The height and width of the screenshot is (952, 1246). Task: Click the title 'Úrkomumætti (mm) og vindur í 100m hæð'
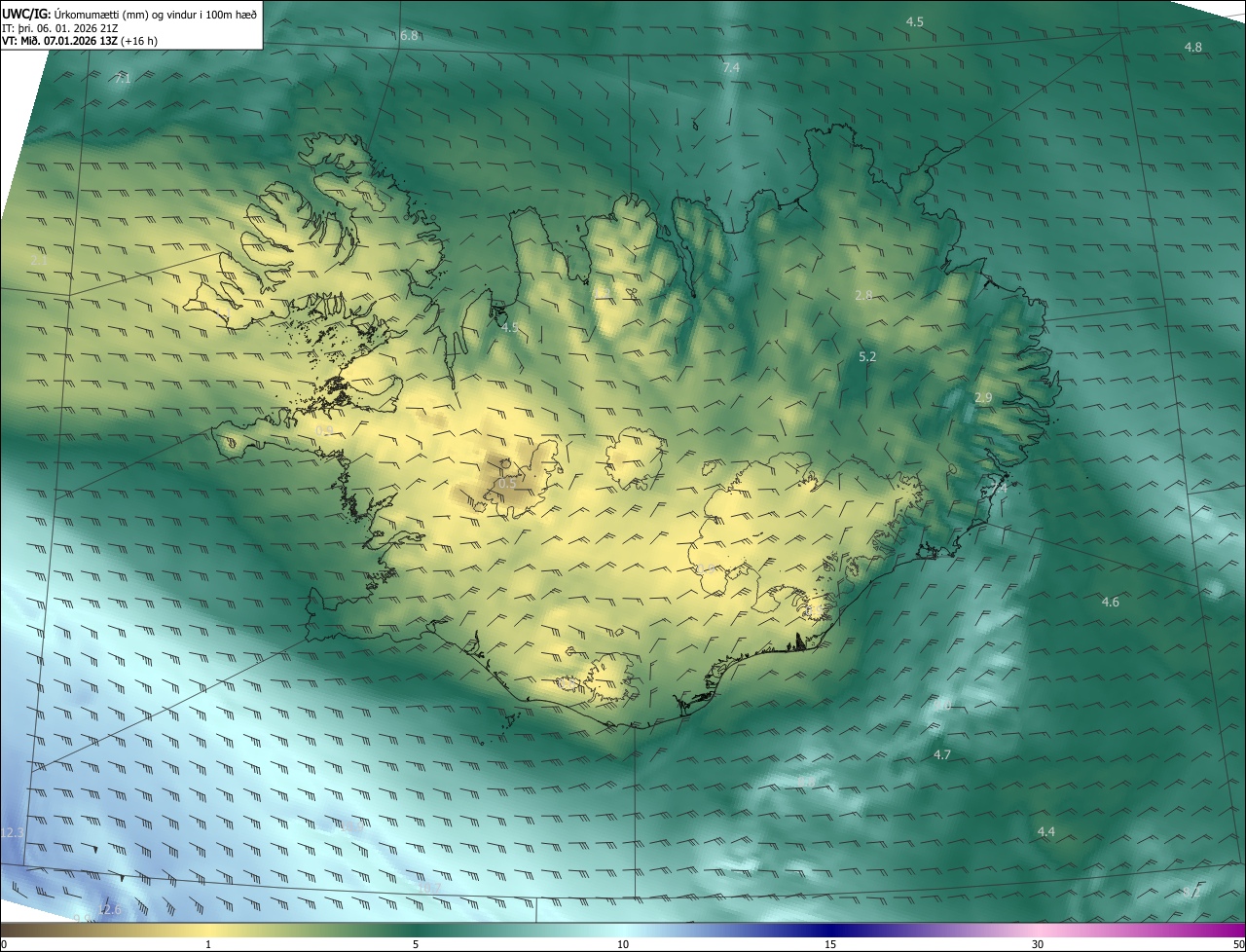(155, 14)
